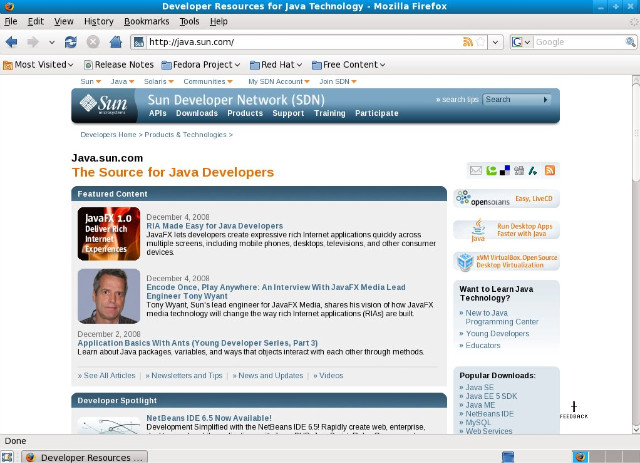Click the Digg share icon
Viewport: 640px width, 463px height.
coord(519,170)
